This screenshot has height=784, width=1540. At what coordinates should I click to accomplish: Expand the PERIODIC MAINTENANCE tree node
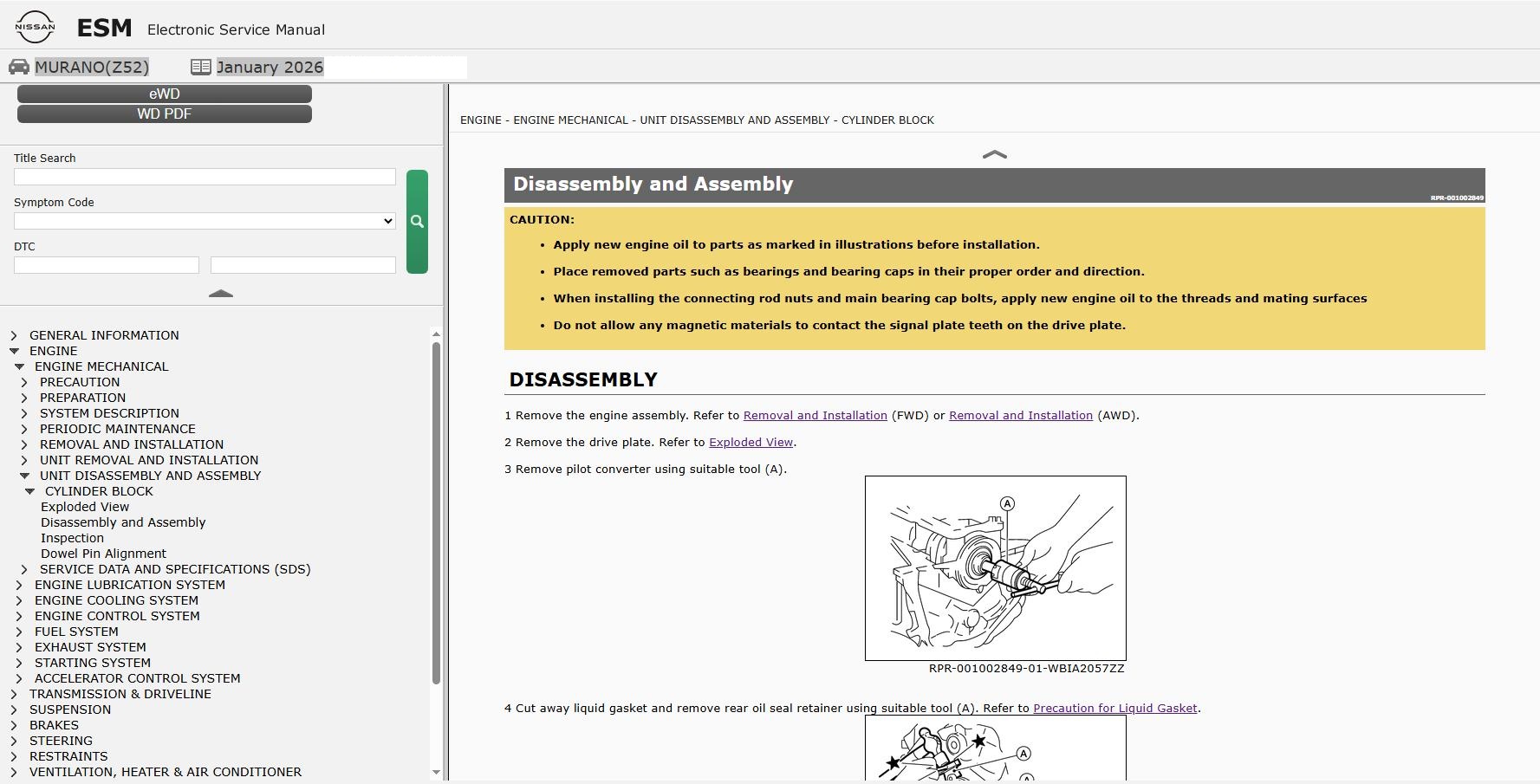pos(24,429)
